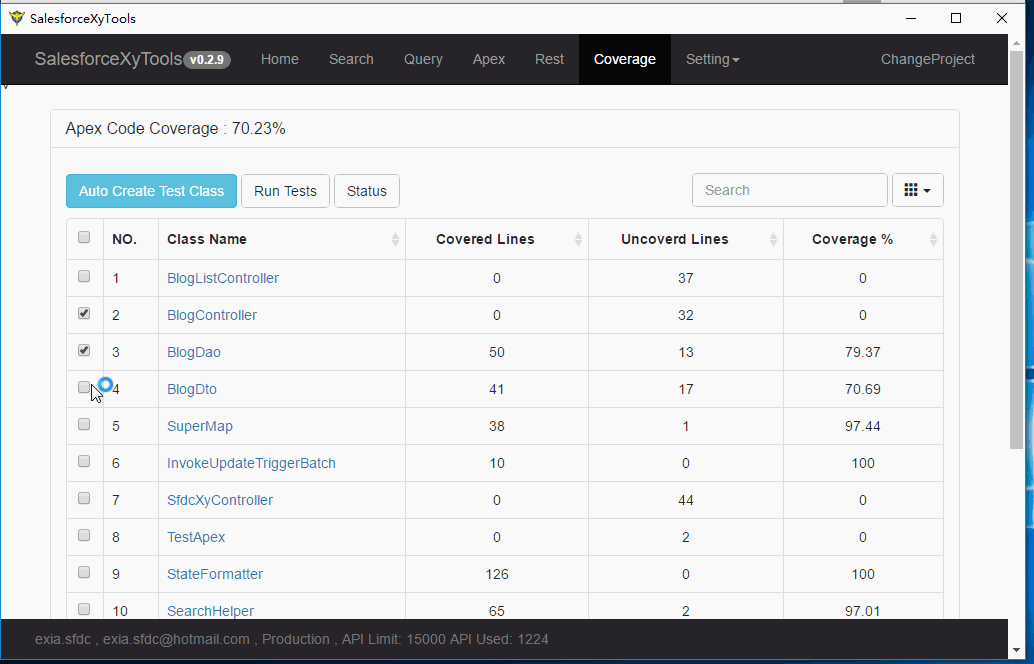Select the 79.37 coverage value
This screenshot has height=664, width=1034.
(863, 352)
